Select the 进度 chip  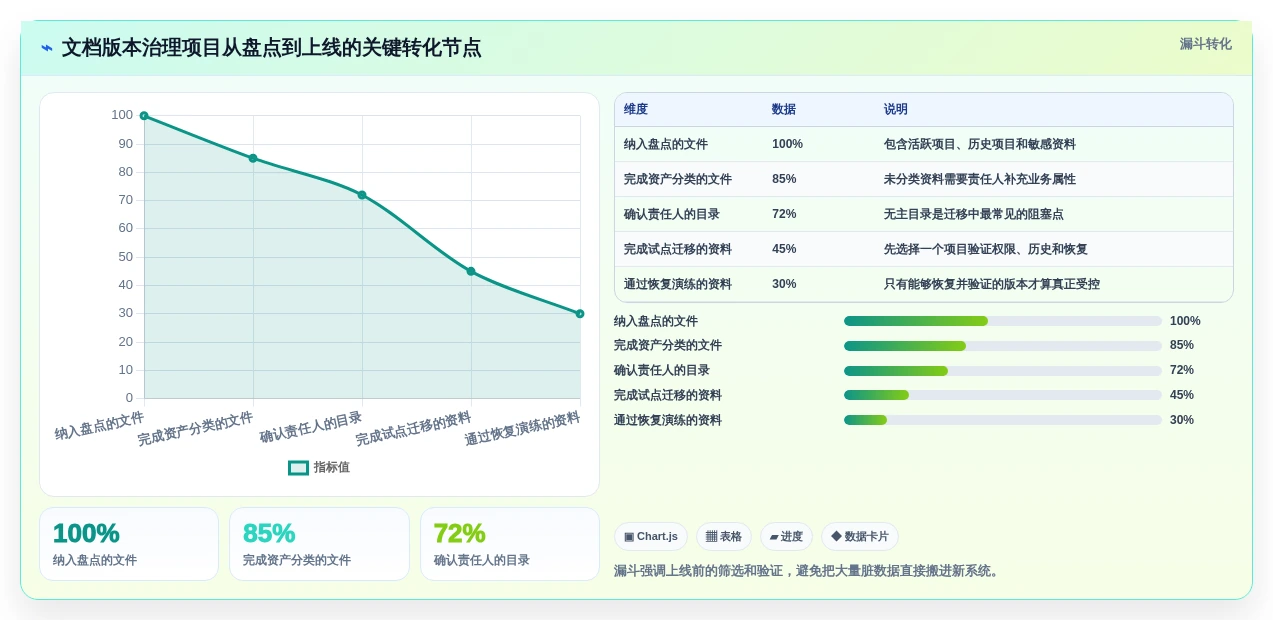pos(786,537)
